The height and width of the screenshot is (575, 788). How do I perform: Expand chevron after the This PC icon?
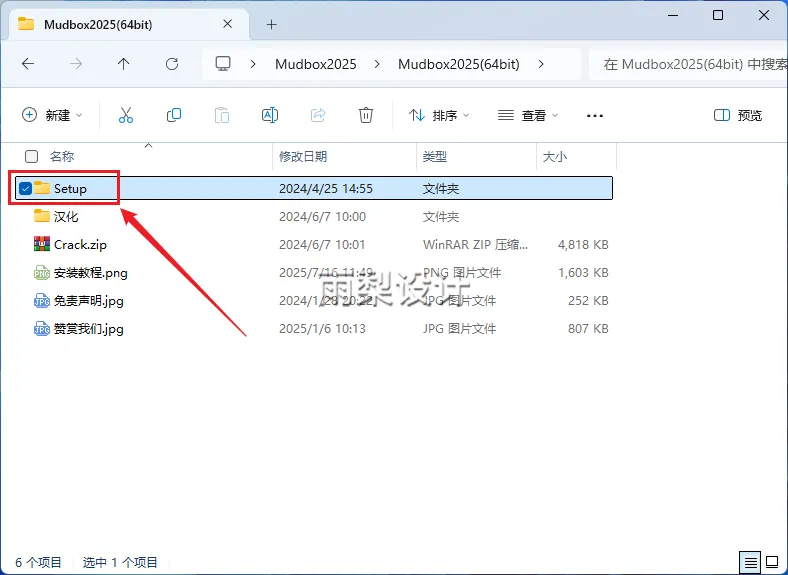click(x=253, y=64)
